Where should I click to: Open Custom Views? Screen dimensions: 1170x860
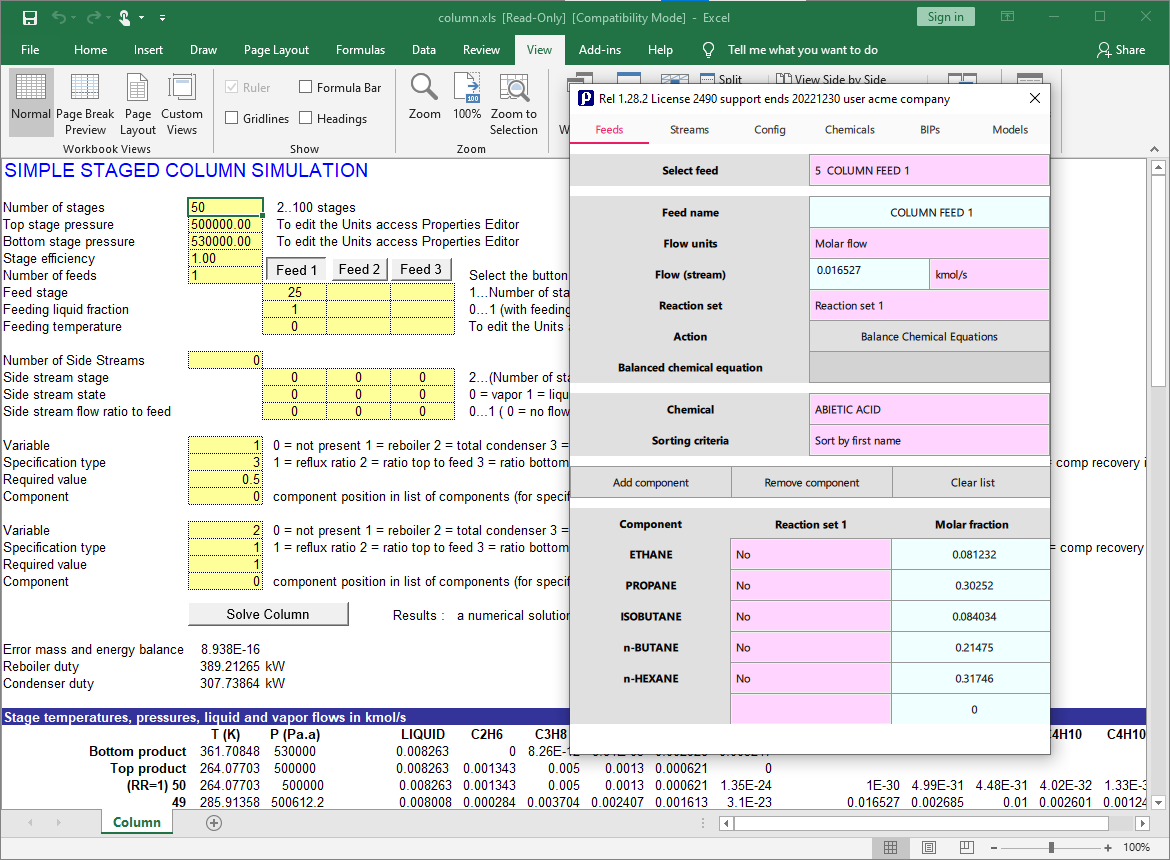(x=181, y=104)
